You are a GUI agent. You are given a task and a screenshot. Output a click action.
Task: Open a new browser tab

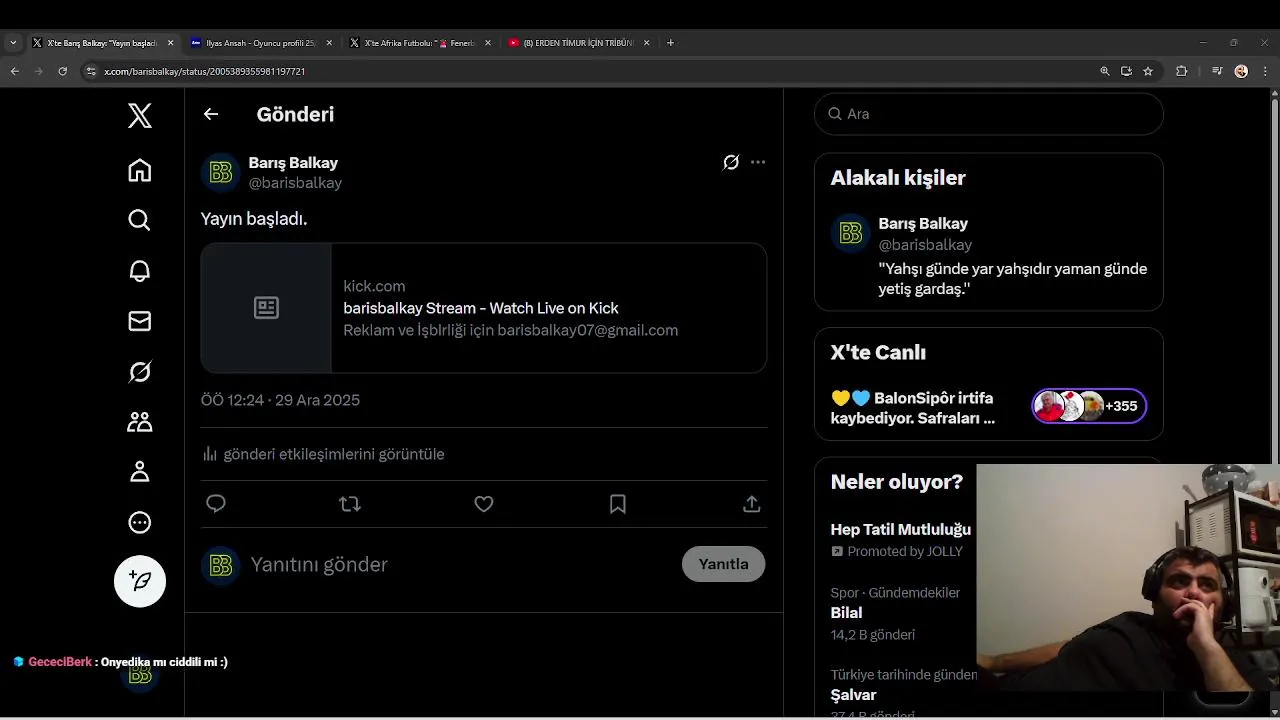click(x=670, y=43)
